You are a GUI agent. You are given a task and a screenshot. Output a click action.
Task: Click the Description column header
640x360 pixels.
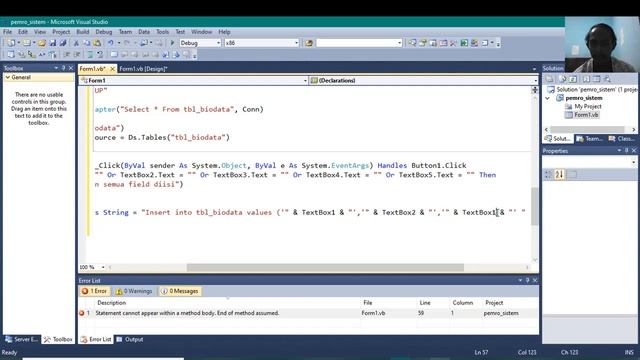228,302
